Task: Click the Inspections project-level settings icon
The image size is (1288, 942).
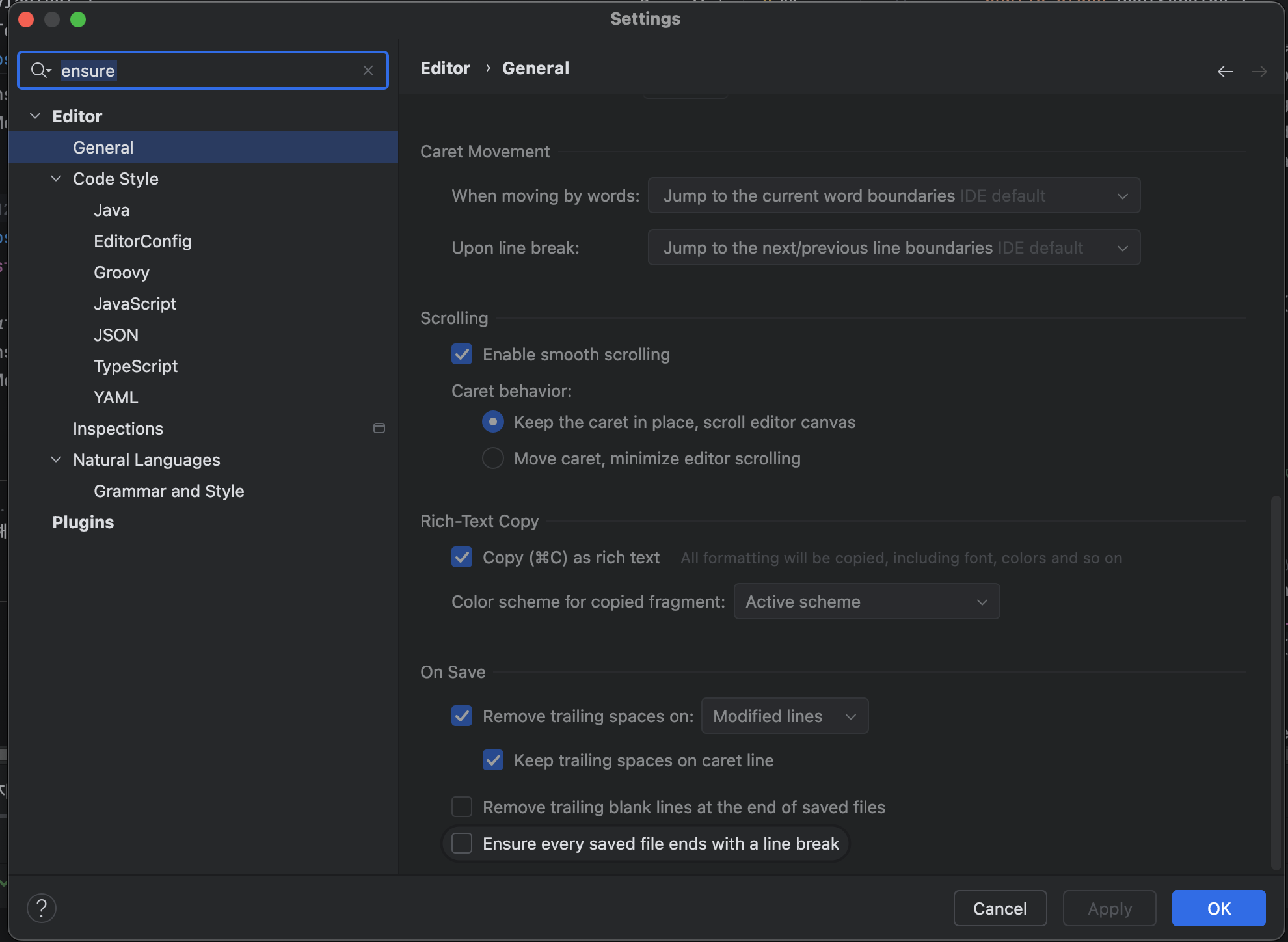Action: pyautogui.click(x=379, y=428)
